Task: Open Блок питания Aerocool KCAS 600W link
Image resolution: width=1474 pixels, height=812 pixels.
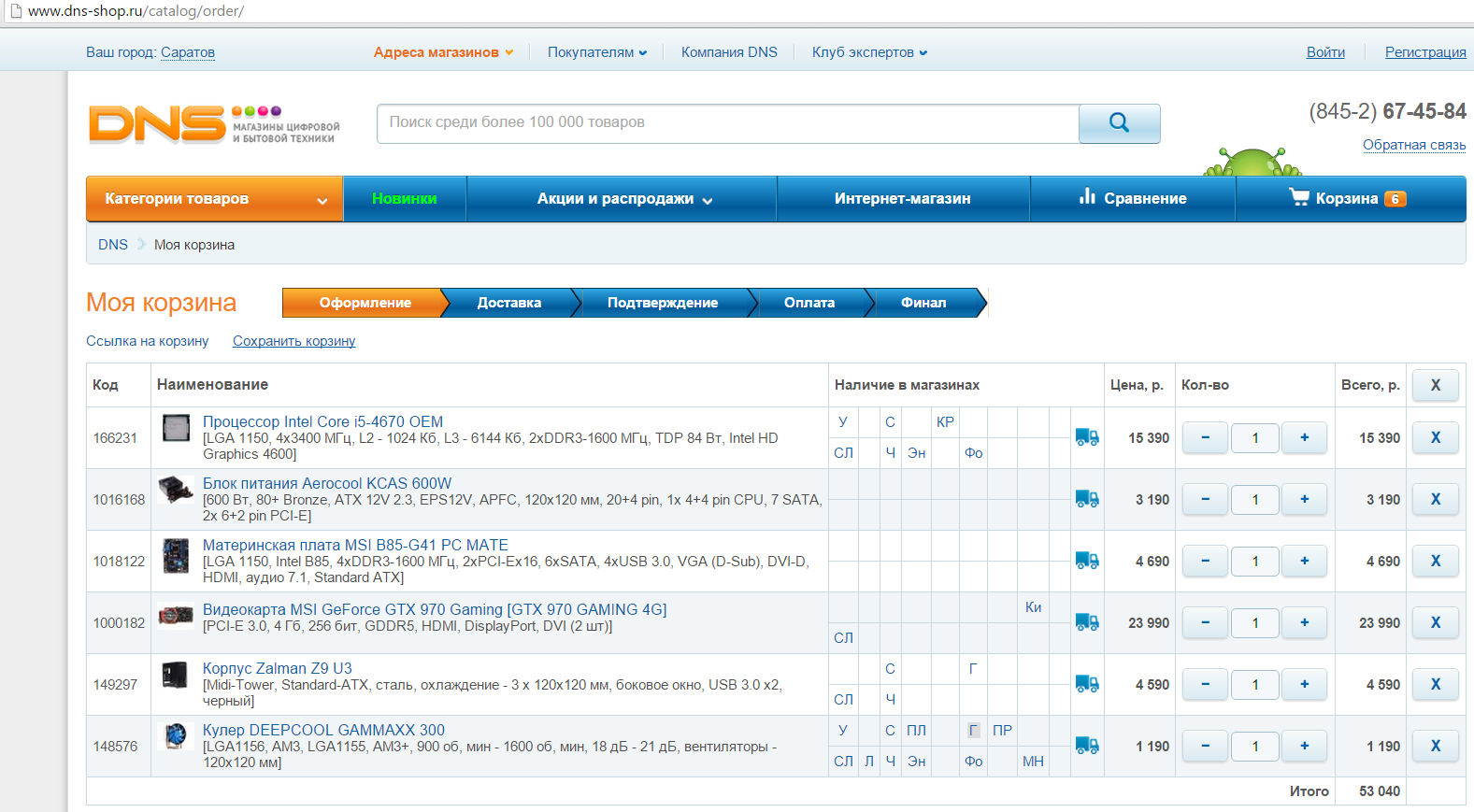Action: point(327,484)
